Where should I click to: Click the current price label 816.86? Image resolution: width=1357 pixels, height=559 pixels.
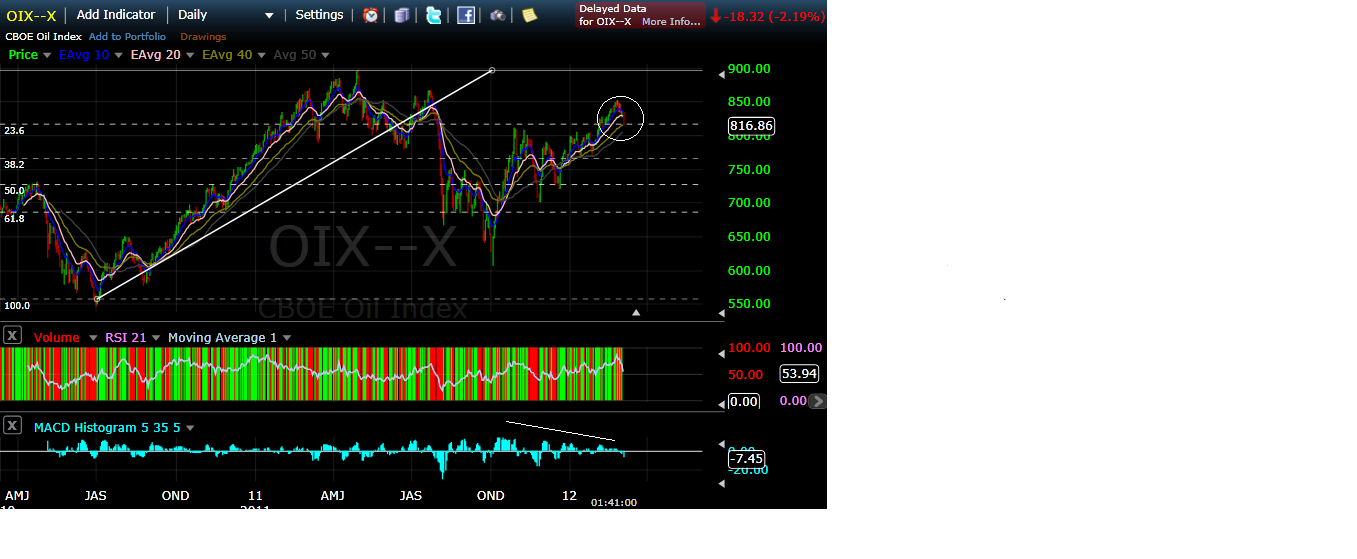(752, 126)
